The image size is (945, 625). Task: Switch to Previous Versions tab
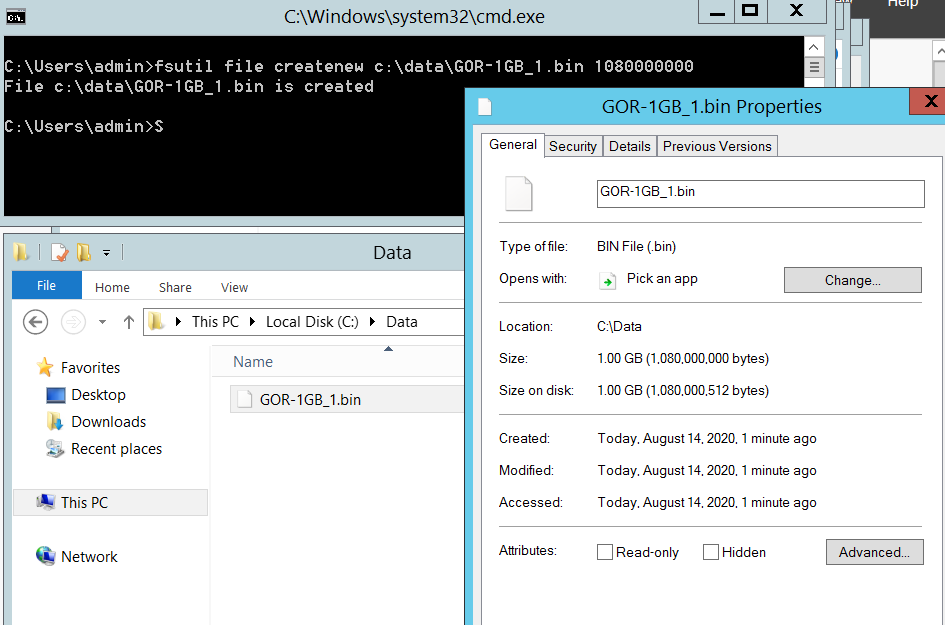(717, 146)
